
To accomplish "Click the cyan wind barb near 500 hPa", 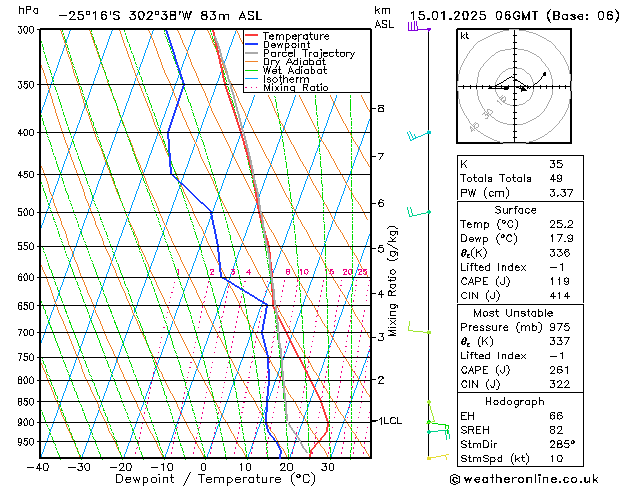I will (x=418, y=212).
